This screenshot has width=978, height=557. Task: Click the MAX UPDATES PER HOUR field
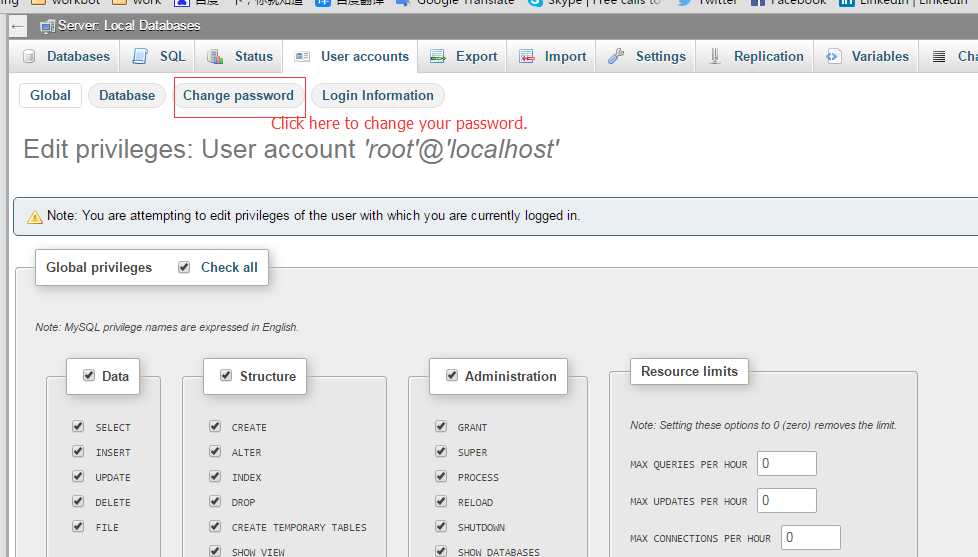point(787,500)
